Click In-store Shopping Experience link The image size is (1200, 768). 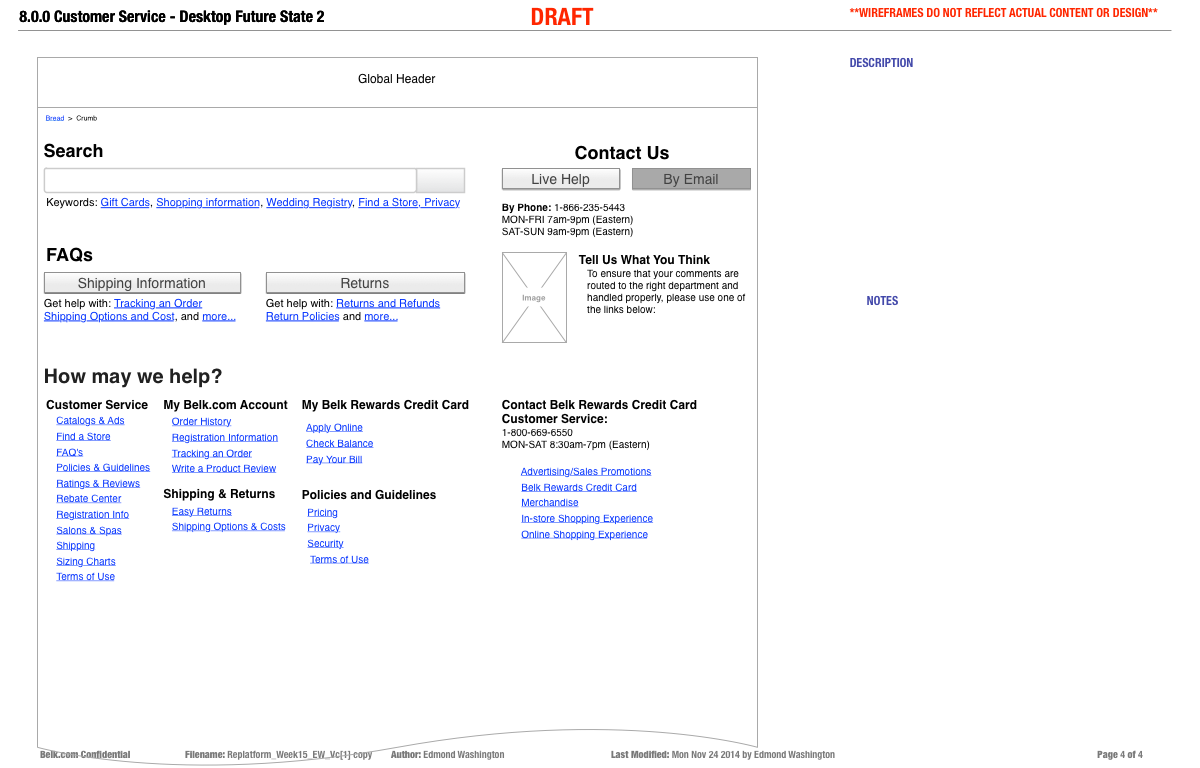coord(587,518)
